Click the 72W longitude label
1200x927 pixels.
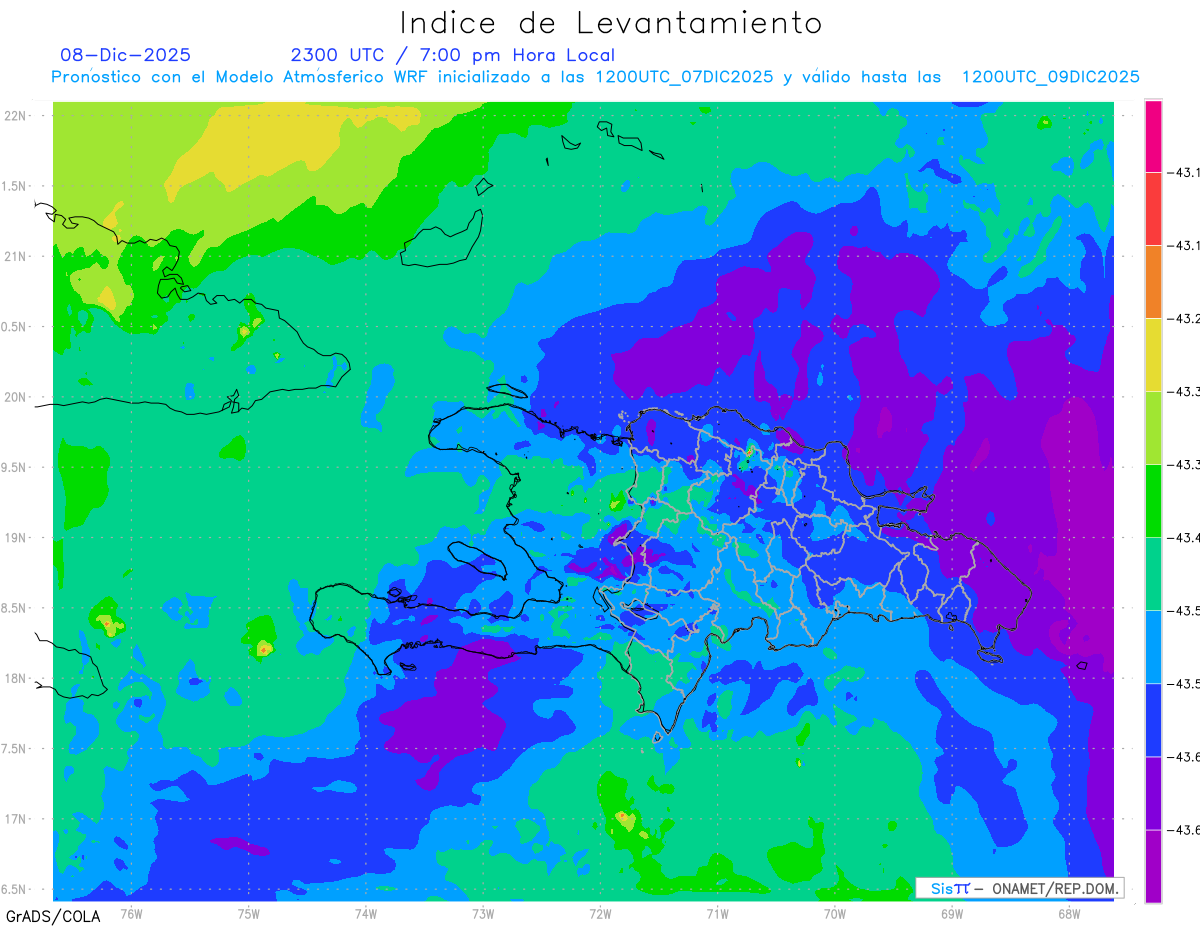(600, 913)
